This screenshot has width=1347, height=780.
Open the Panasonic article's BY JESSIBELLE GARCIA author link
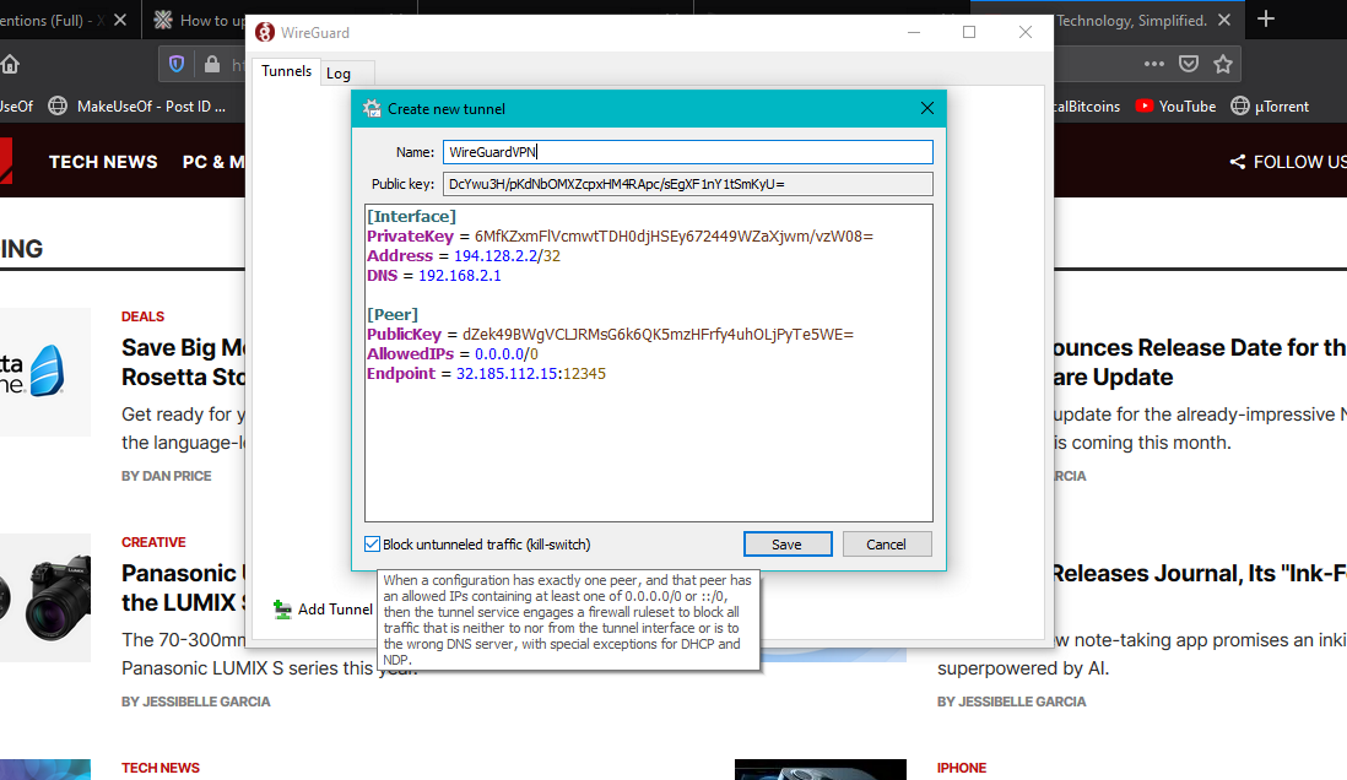point(196,702)
